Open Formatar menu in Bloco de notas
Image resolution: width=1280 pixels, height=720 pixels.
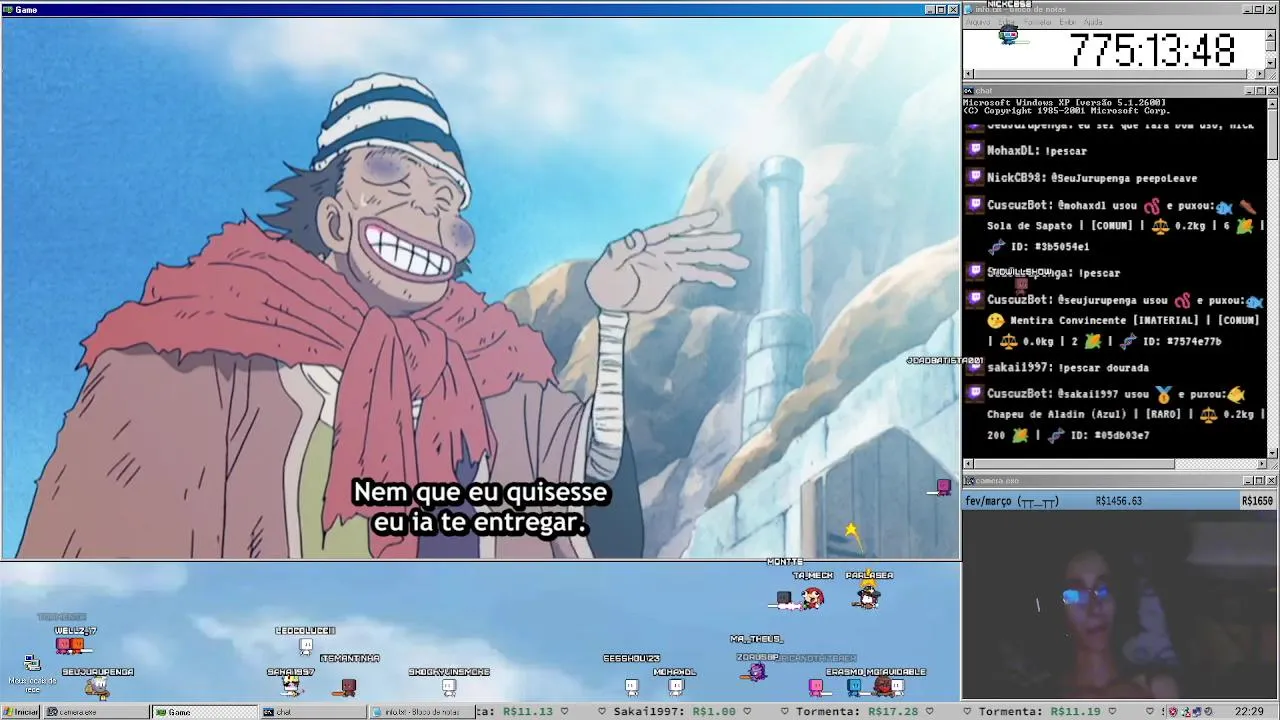click(x=1037, y=22)
